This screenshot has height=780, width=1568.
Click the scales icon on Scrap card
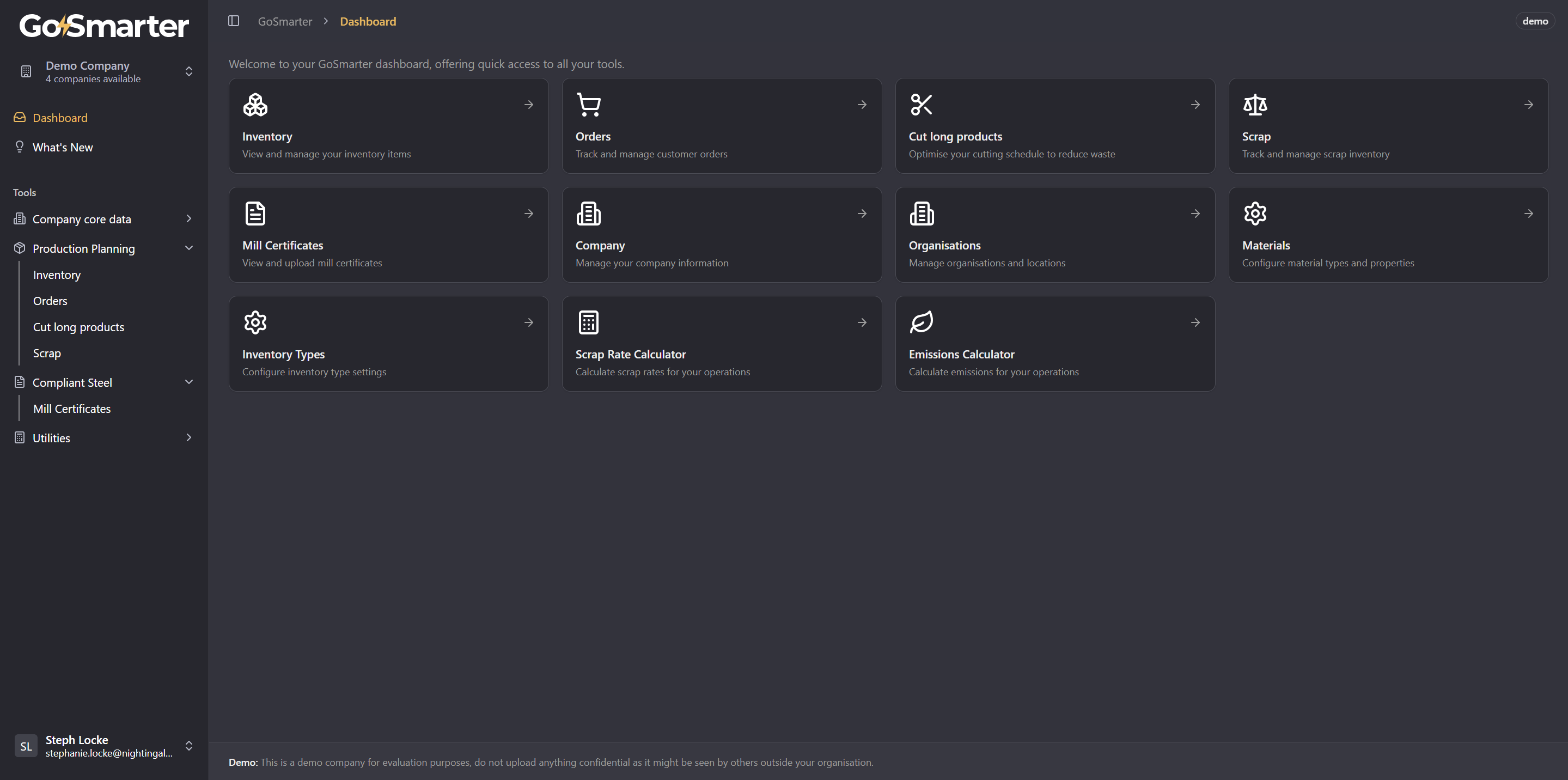pos(1254,105)
